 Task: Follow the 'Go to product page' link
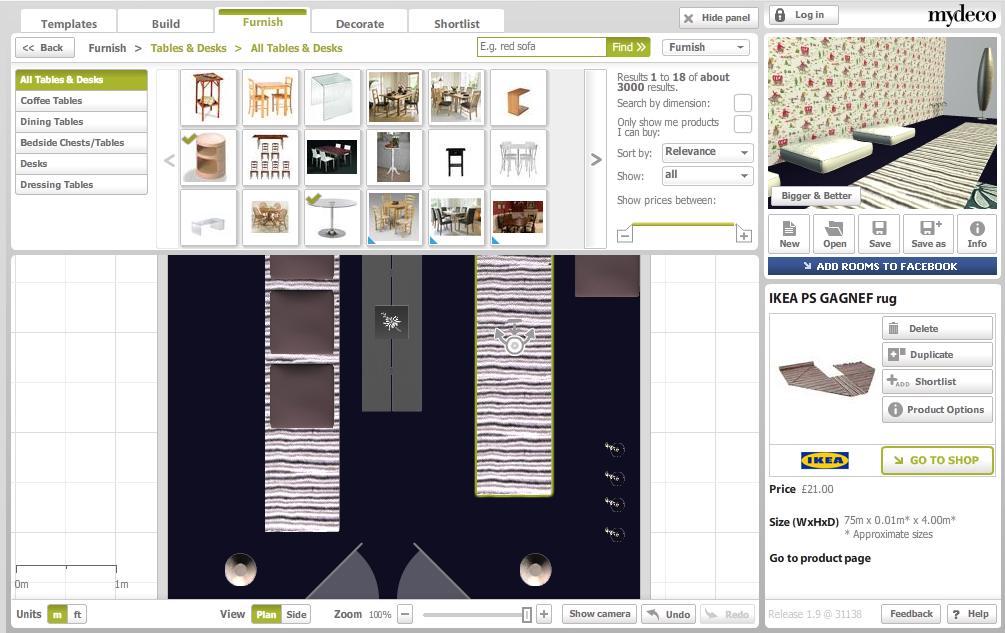click(819, 558)
